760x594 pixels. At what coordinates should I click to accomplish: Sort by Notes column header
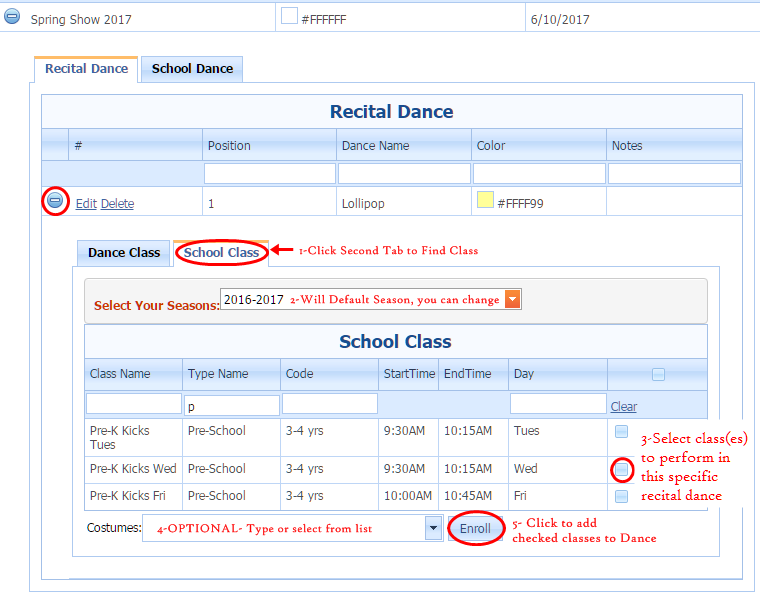[x=627, y=146]
